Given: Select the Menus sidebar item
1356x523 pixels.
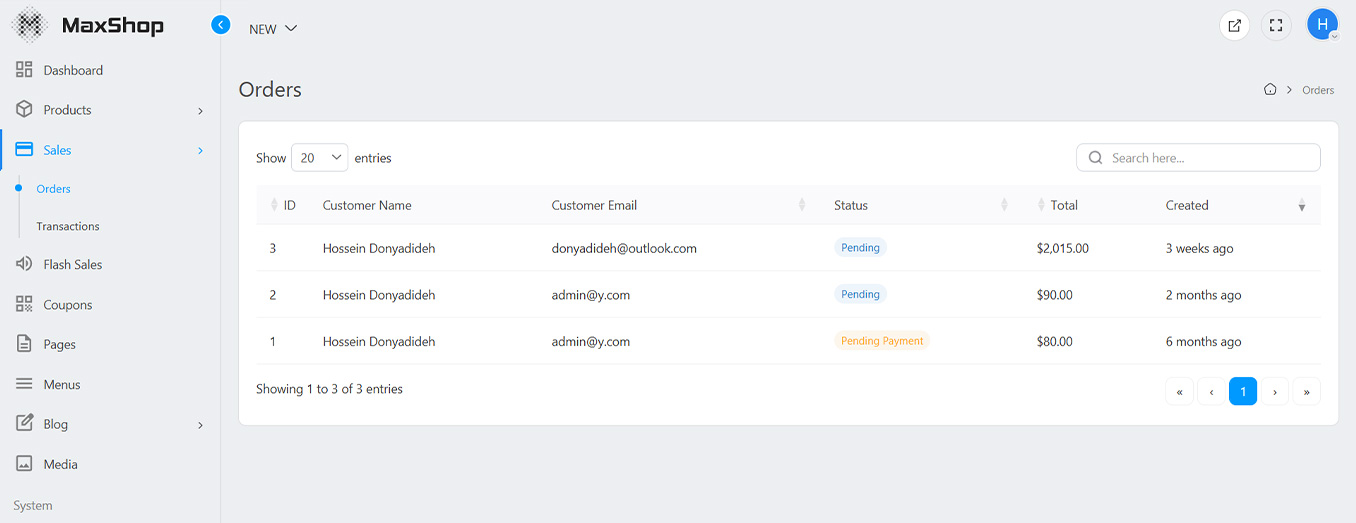Looking at the screenshot, I should (x=61, y=384).
